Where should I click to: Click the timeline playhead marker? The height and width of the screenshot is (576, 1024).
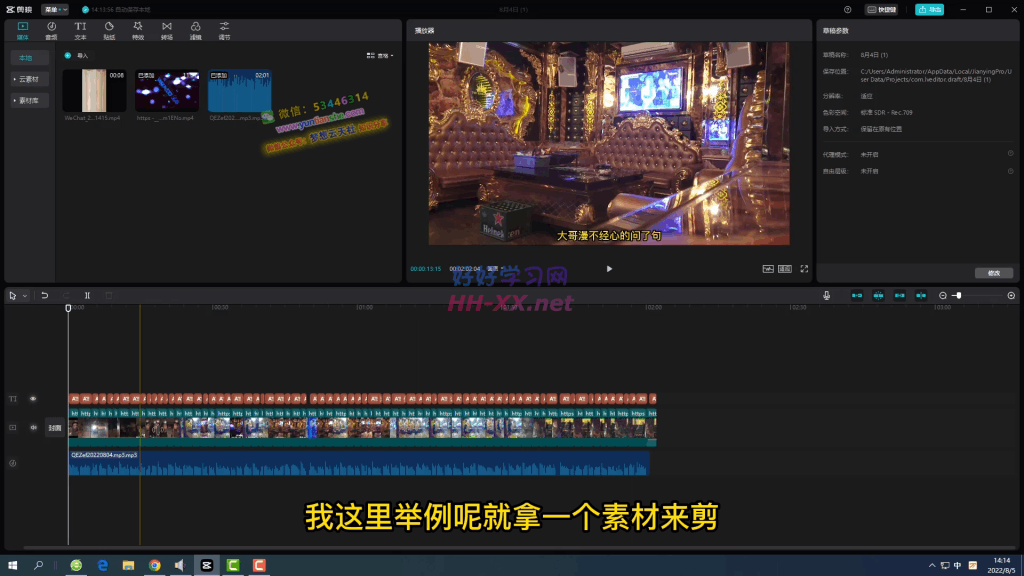(x=68, y=308)
